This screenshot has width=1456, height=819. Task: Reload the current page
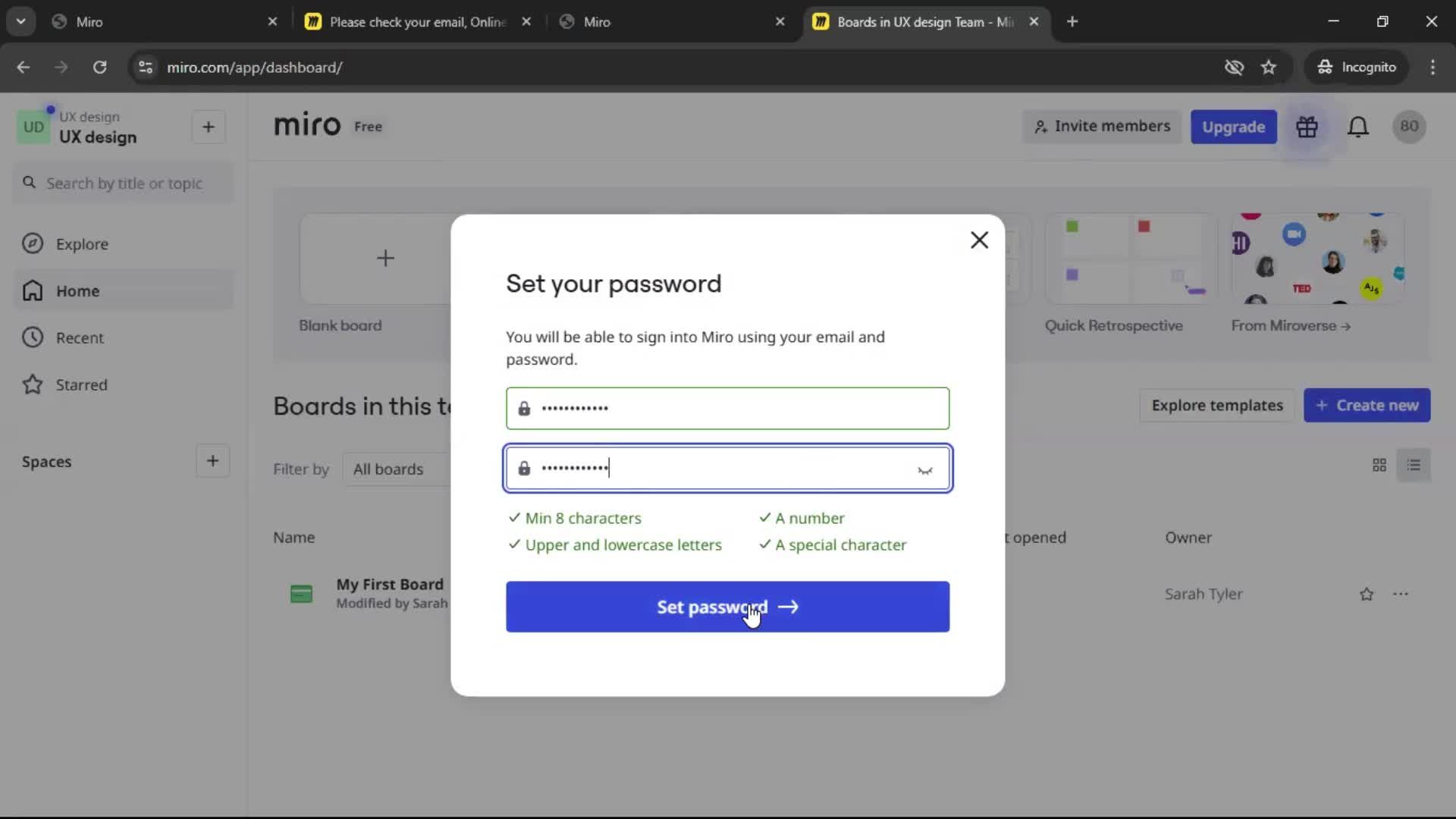[x=99, y=67]
